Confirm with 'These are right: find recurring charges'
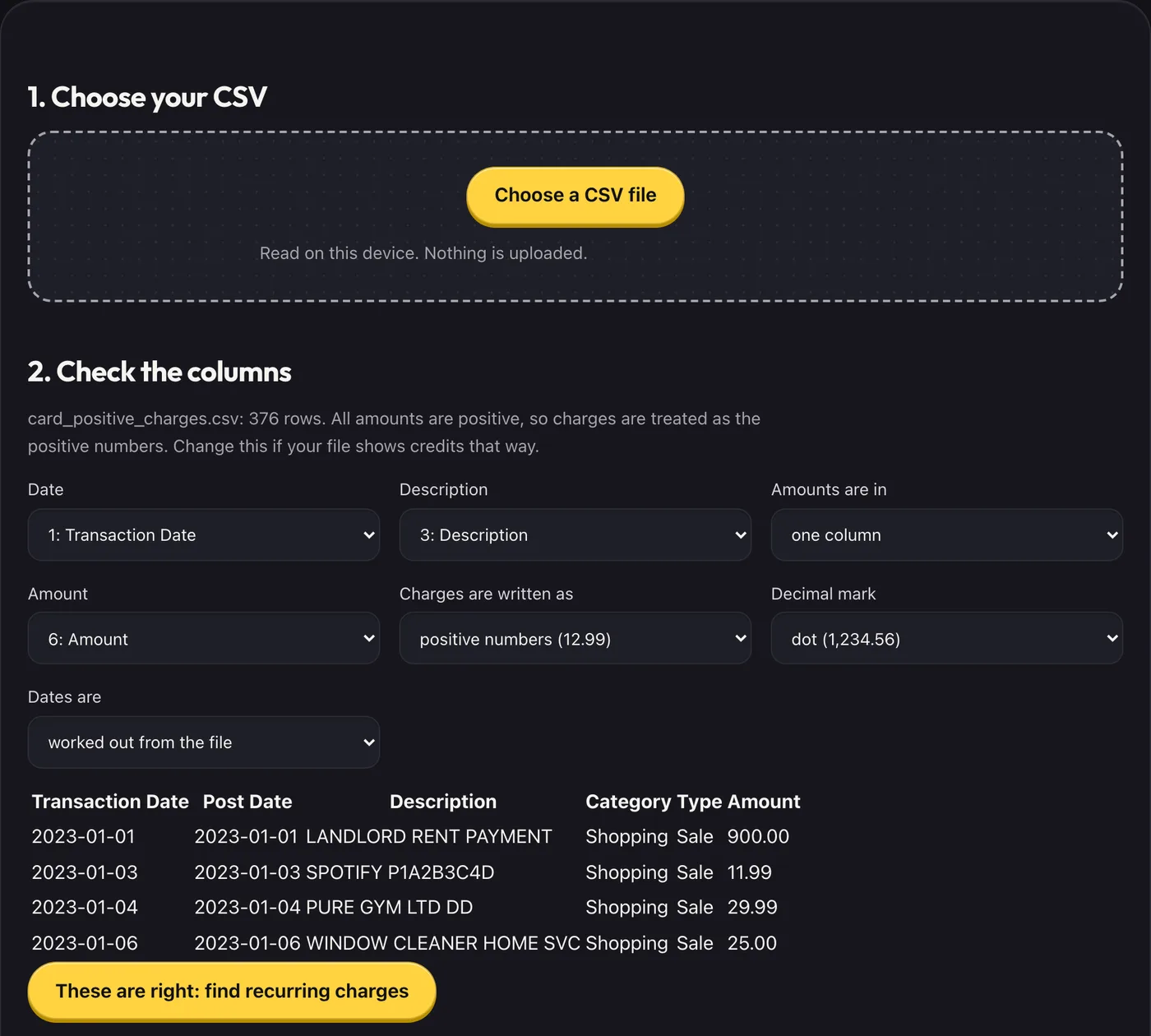1151x1036 pixels. point(232,992)
